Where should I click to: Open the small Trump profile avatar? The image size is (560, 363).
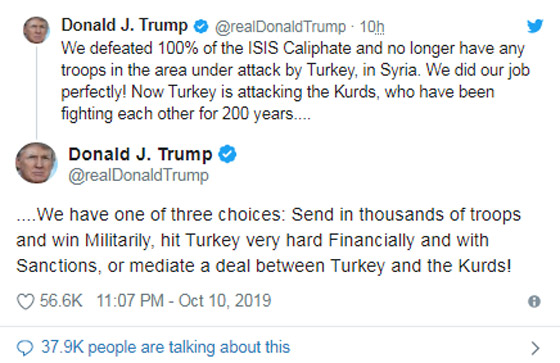pos(36,30)
